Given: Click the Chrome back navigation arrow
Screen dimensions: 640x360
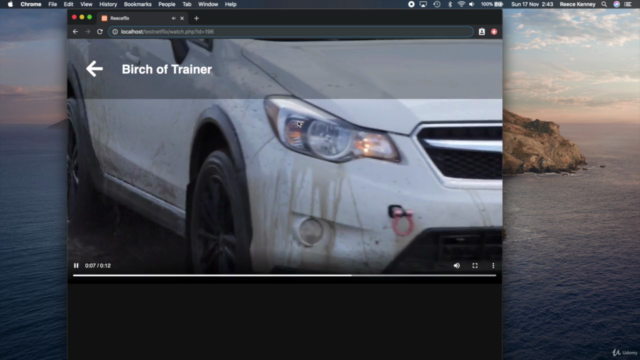Looking at the screenshot, I should [75, 32].
